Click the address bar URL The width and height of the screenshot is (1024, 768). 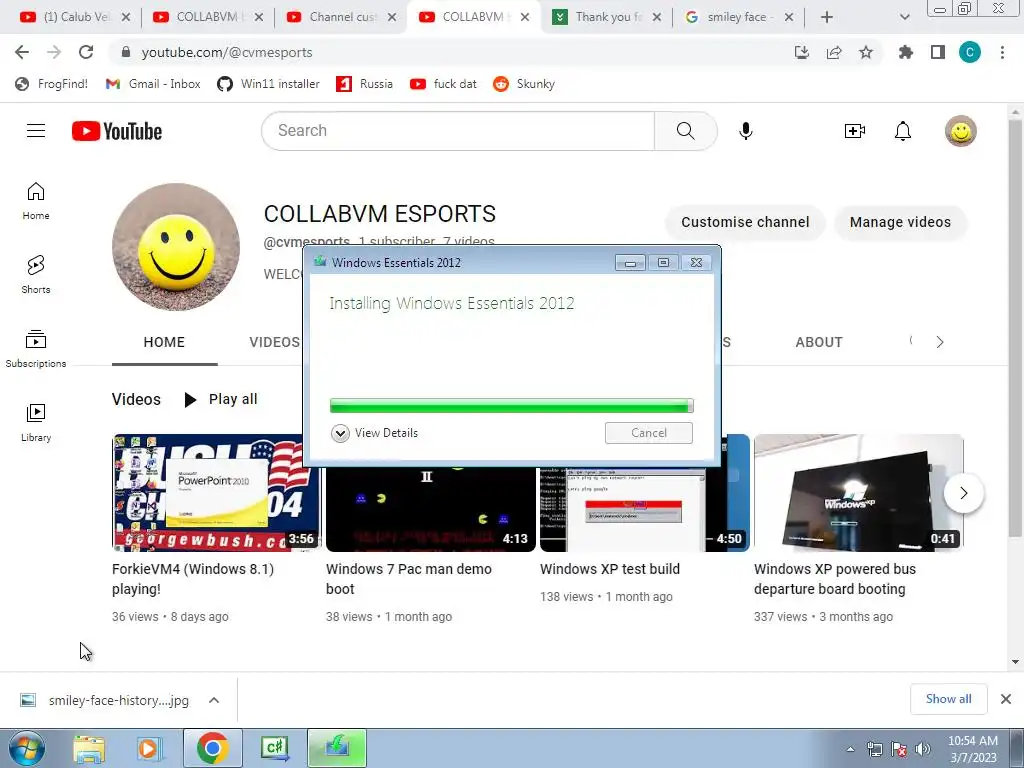227,52
